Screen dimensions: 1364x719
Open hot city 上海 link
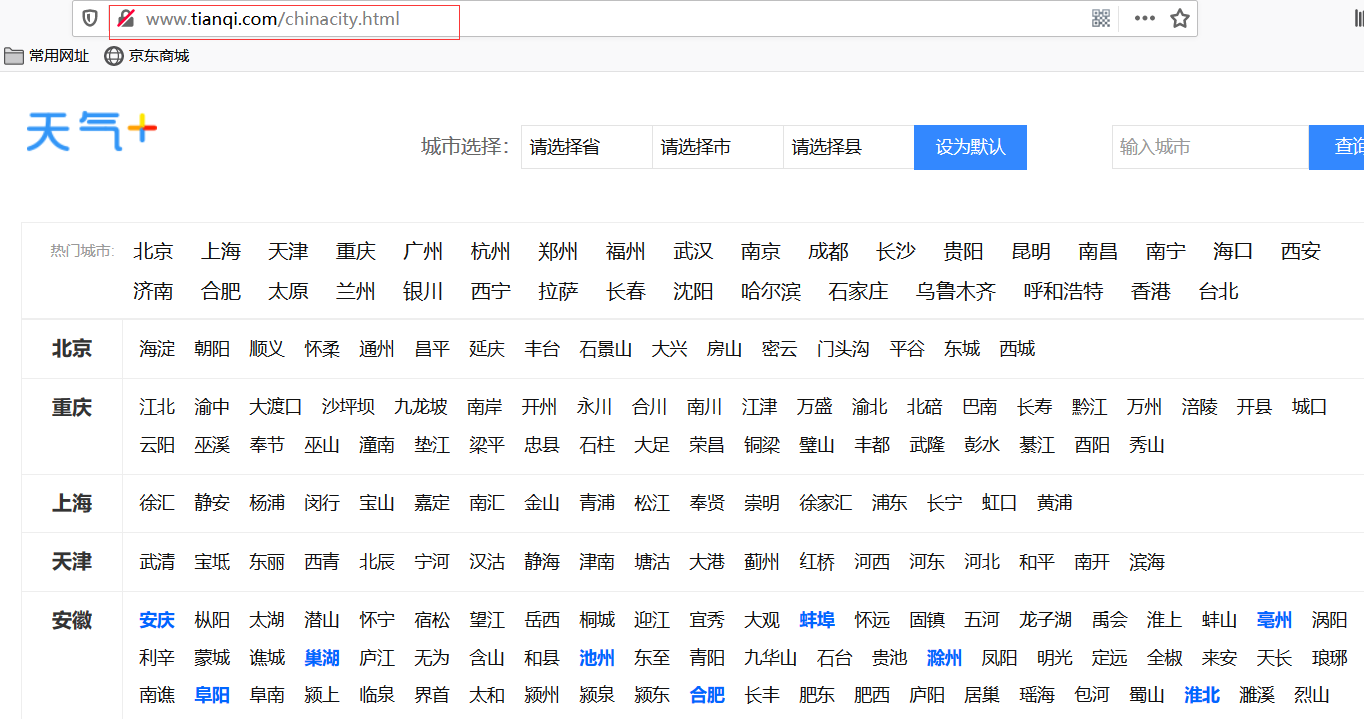[221, 251]
